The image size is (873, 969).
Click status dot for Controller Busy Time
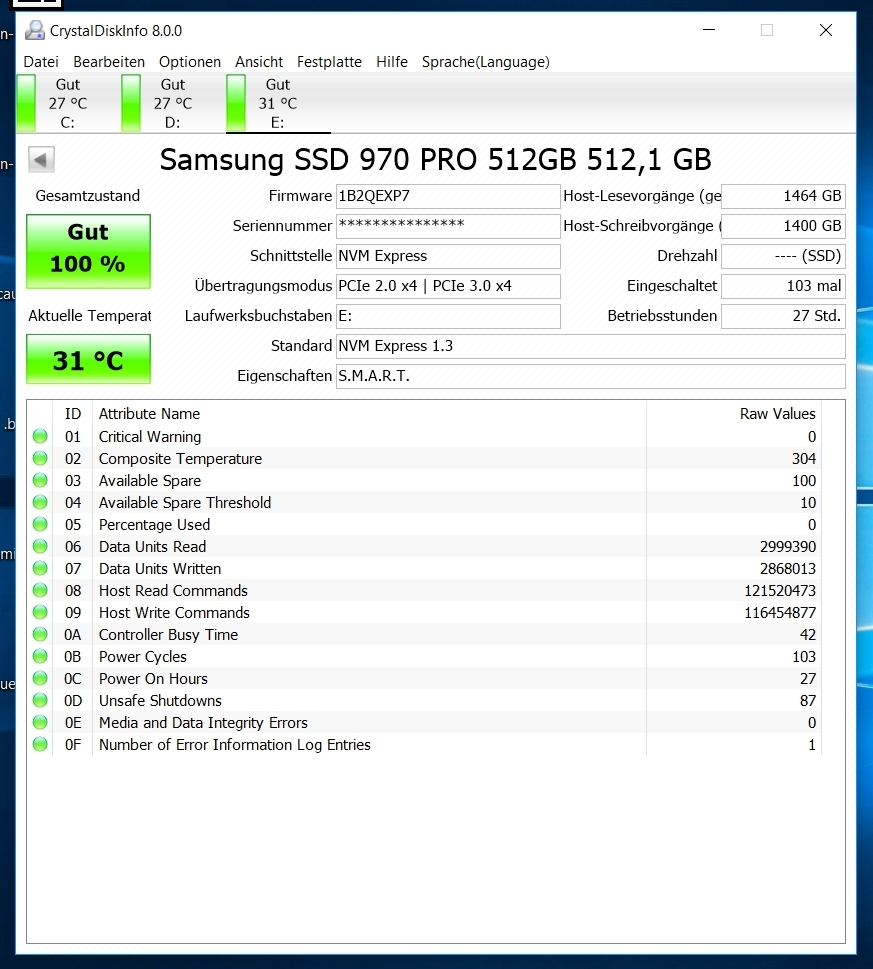point(40,634)
